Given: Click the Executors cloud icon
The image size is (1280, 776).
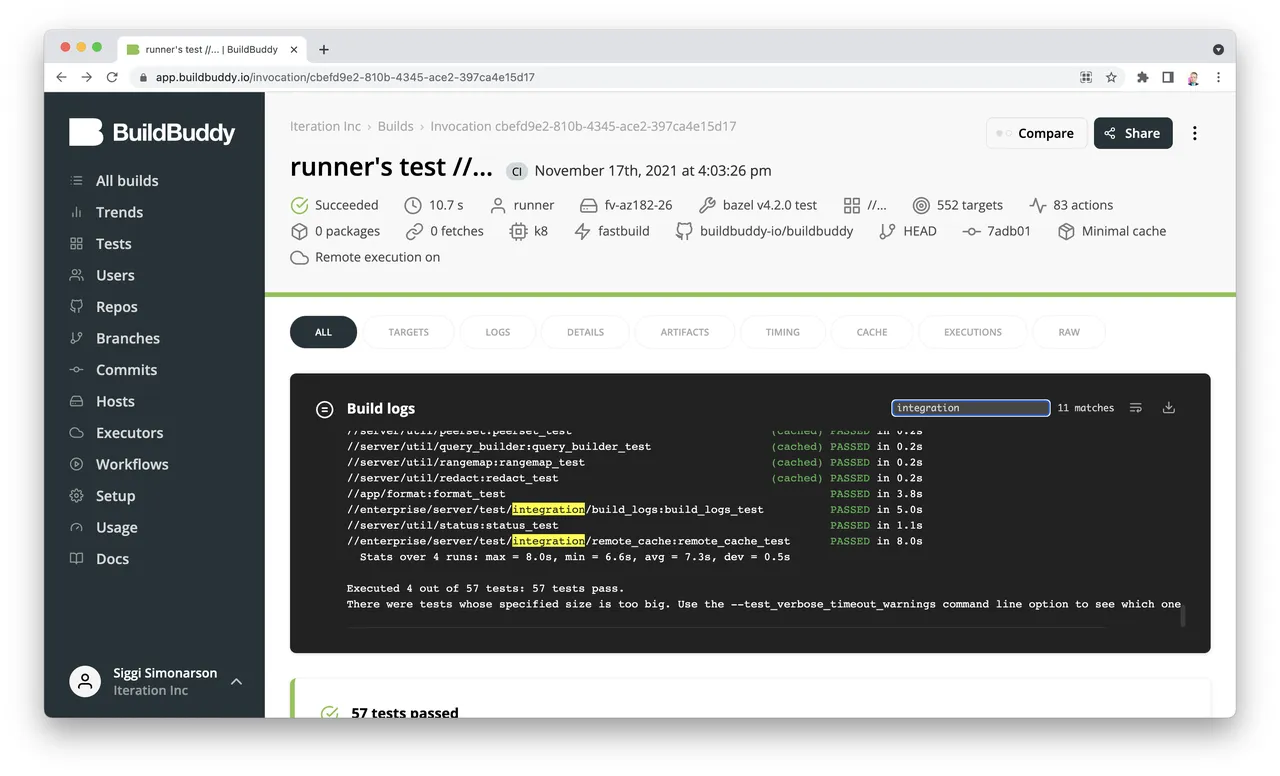Looking at the screenshot, I should tap(76, 433).
